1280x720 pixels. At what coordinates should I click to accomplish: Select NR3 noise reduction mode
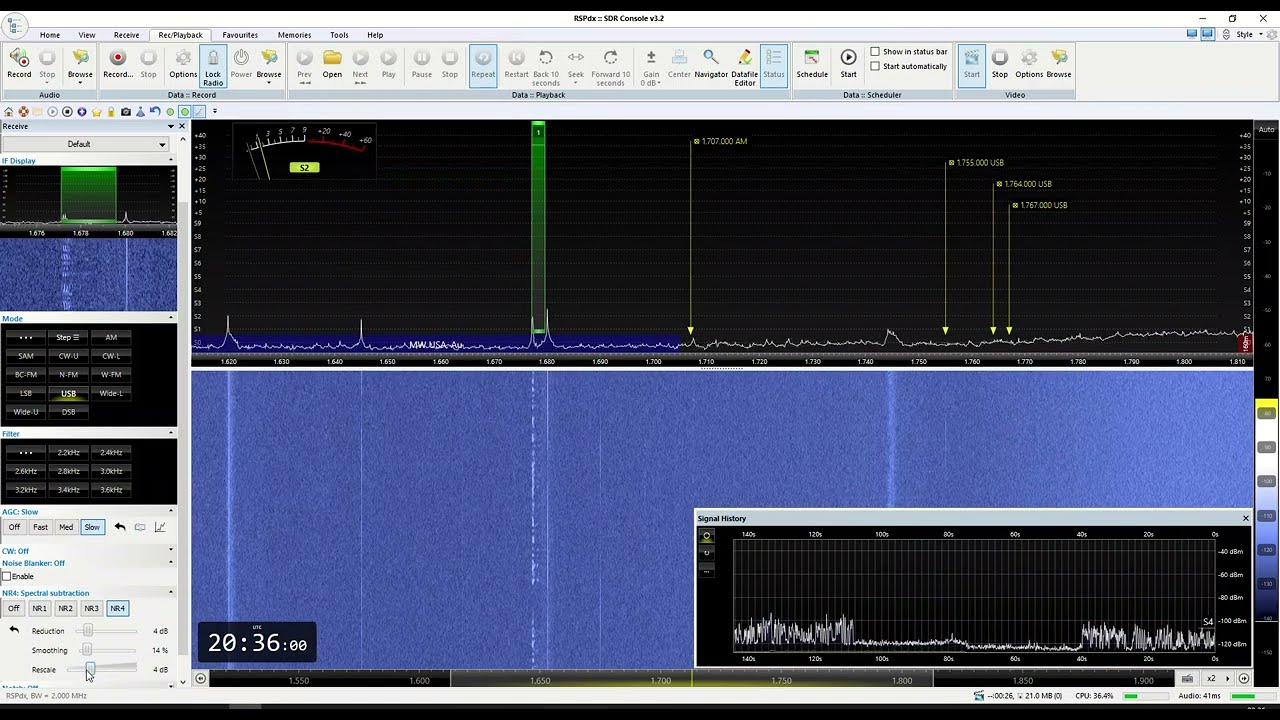(91, 608)
